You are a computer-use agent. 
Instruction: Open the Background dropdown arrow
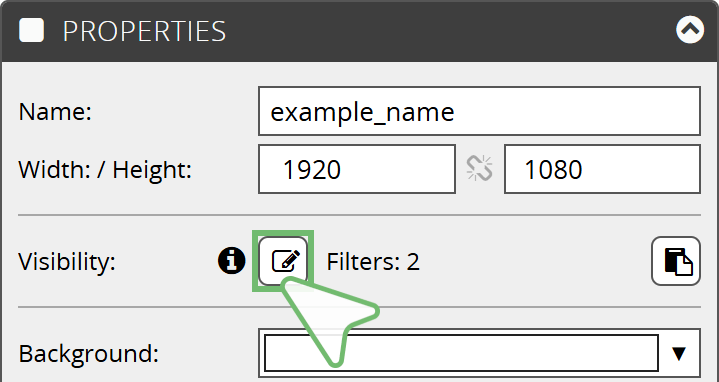coord(679,353)
